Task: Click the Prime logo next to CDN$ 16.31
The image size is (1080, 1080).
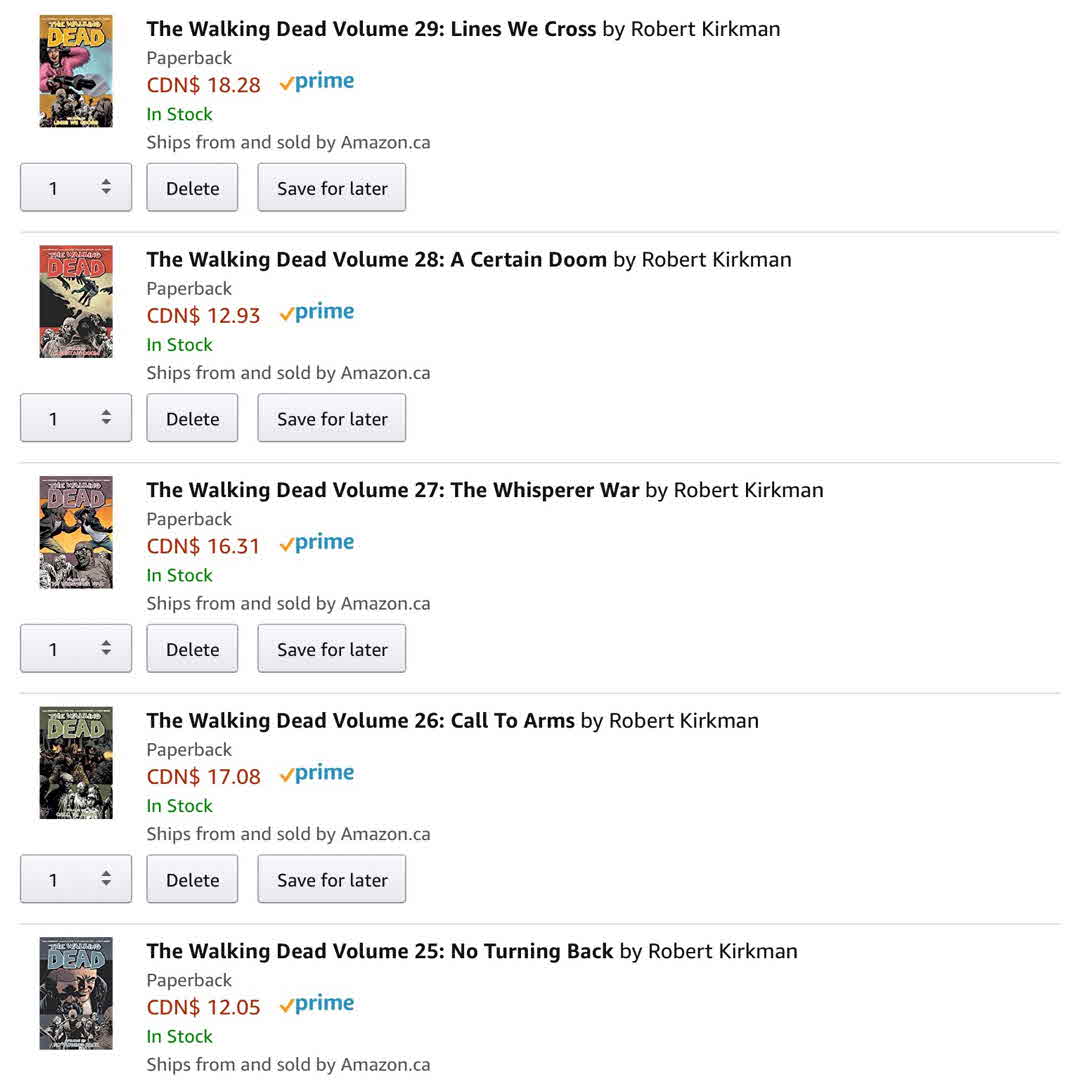Action: (x=317, y=544)
